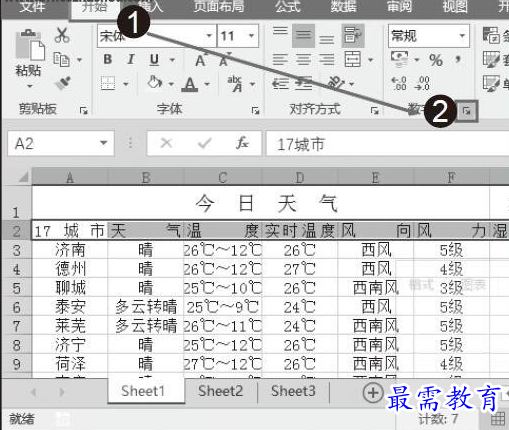This screenshot has height=430, width=509.
Task: Click the Copy icon
Action: [62, 60]
